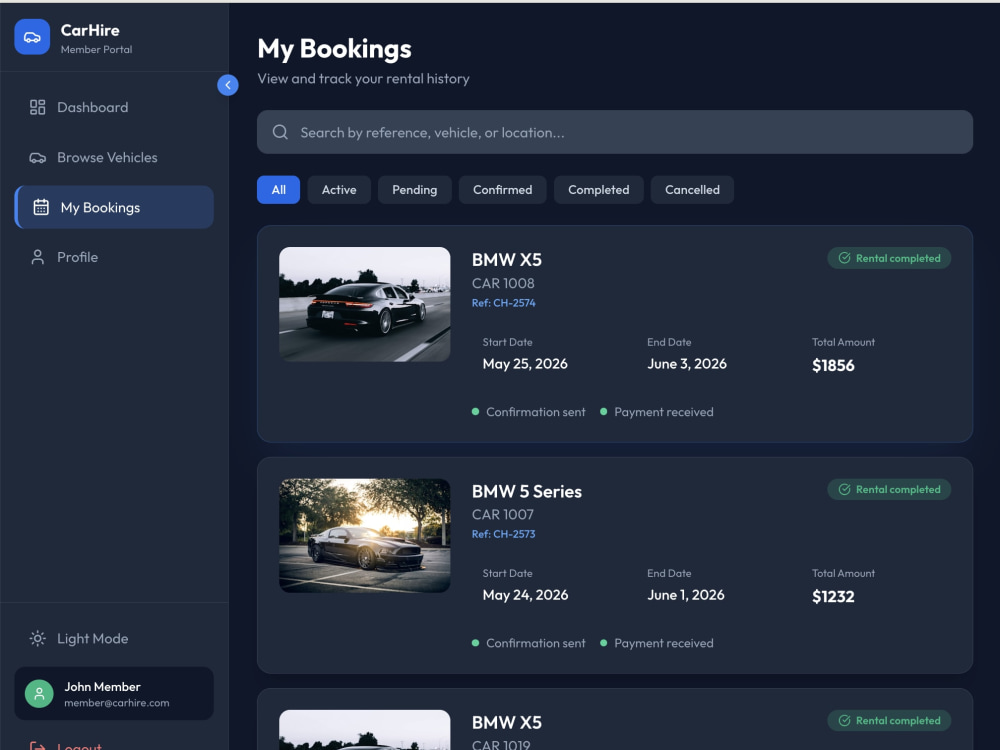
Task: Click the sun icon for Light Mode
Action: 38,638
